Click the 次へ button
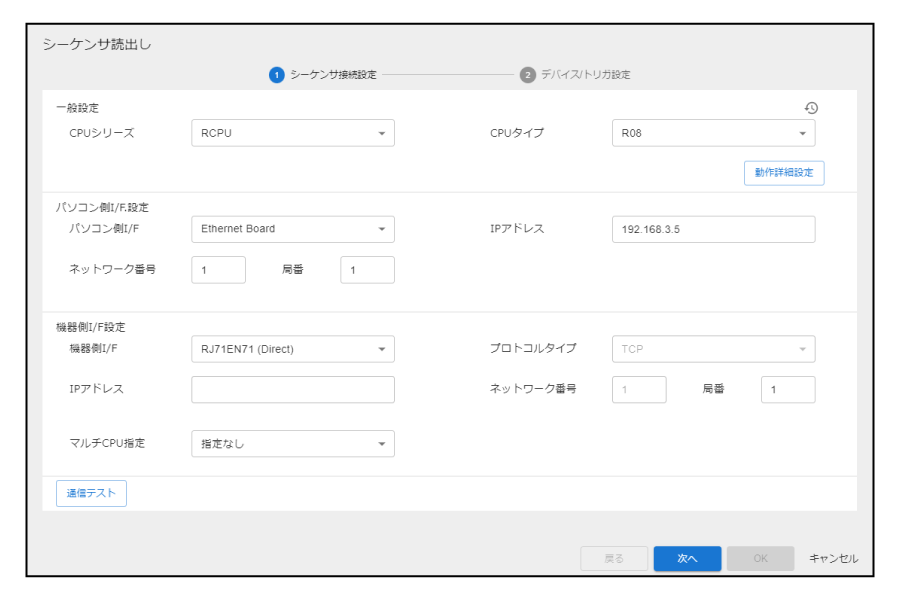Screen dimensions: 900x600 [x=687, y=558]
